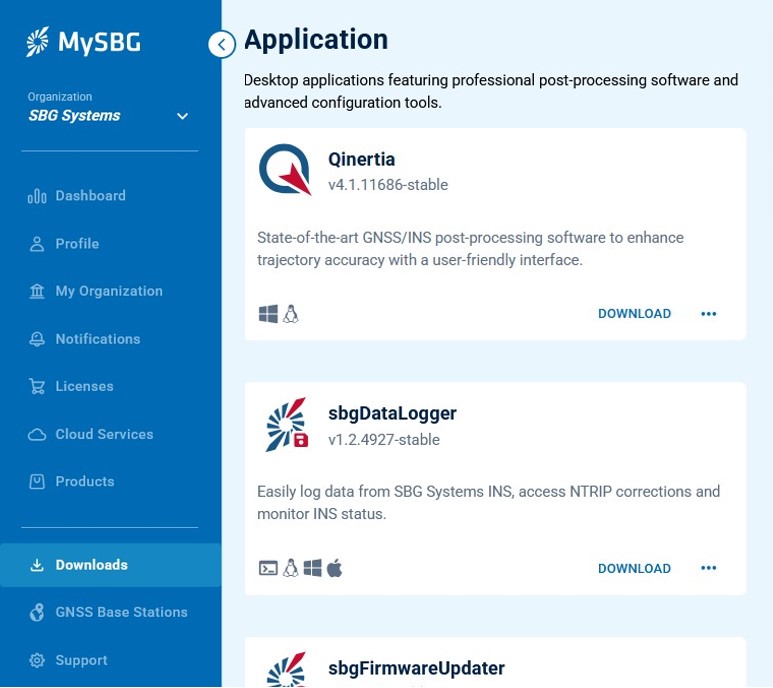Click the Licenses cart icon
Screen dimensions: 773x688
tap(37, 386)
